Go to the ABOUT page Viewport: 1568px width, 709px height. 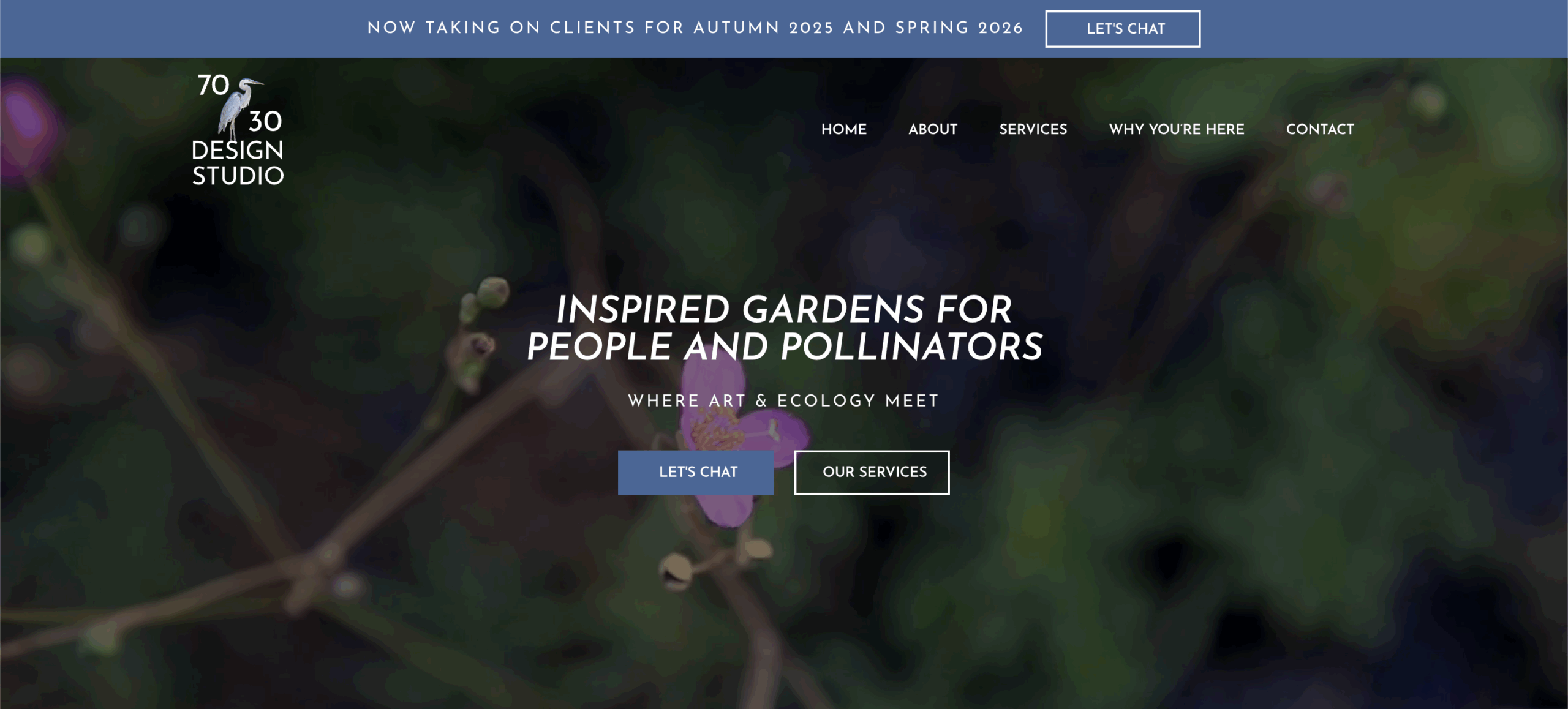coord(933,129)
